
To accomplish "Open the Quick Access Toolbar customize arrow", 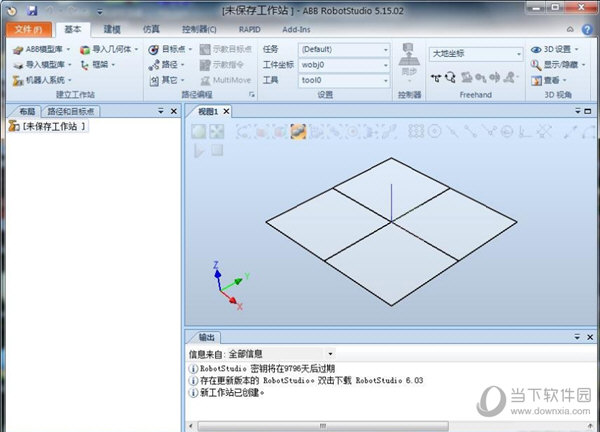I will click(x=100, y=12).
